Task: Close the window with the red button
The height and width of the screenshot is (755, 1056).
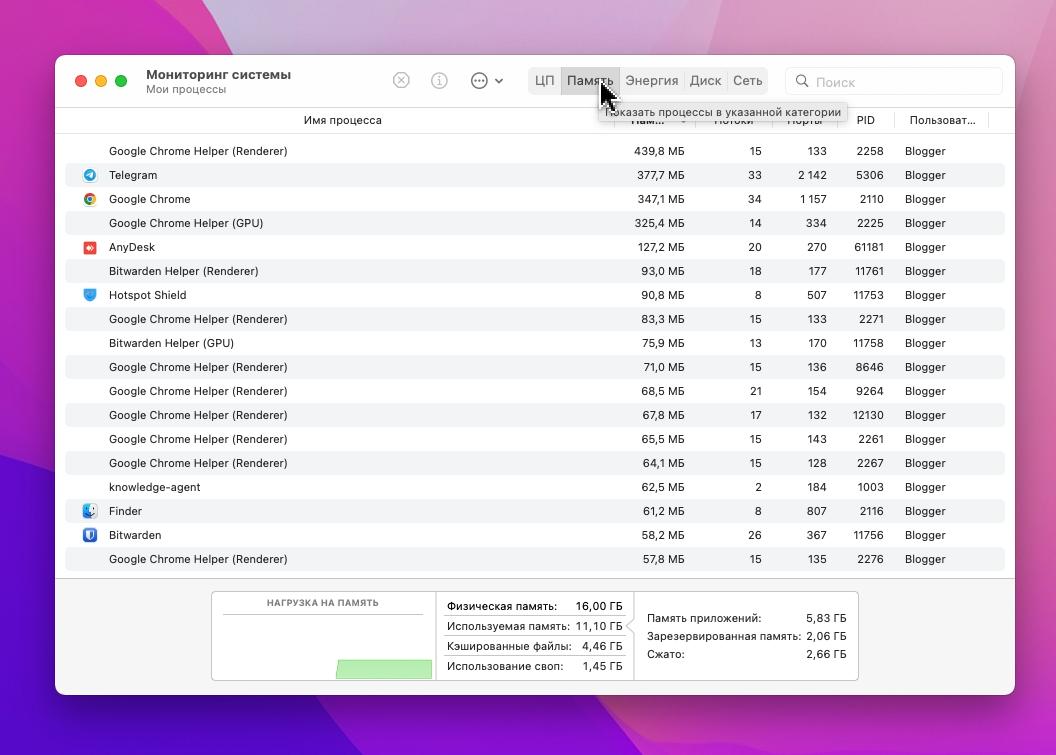Action: point(81,81)
